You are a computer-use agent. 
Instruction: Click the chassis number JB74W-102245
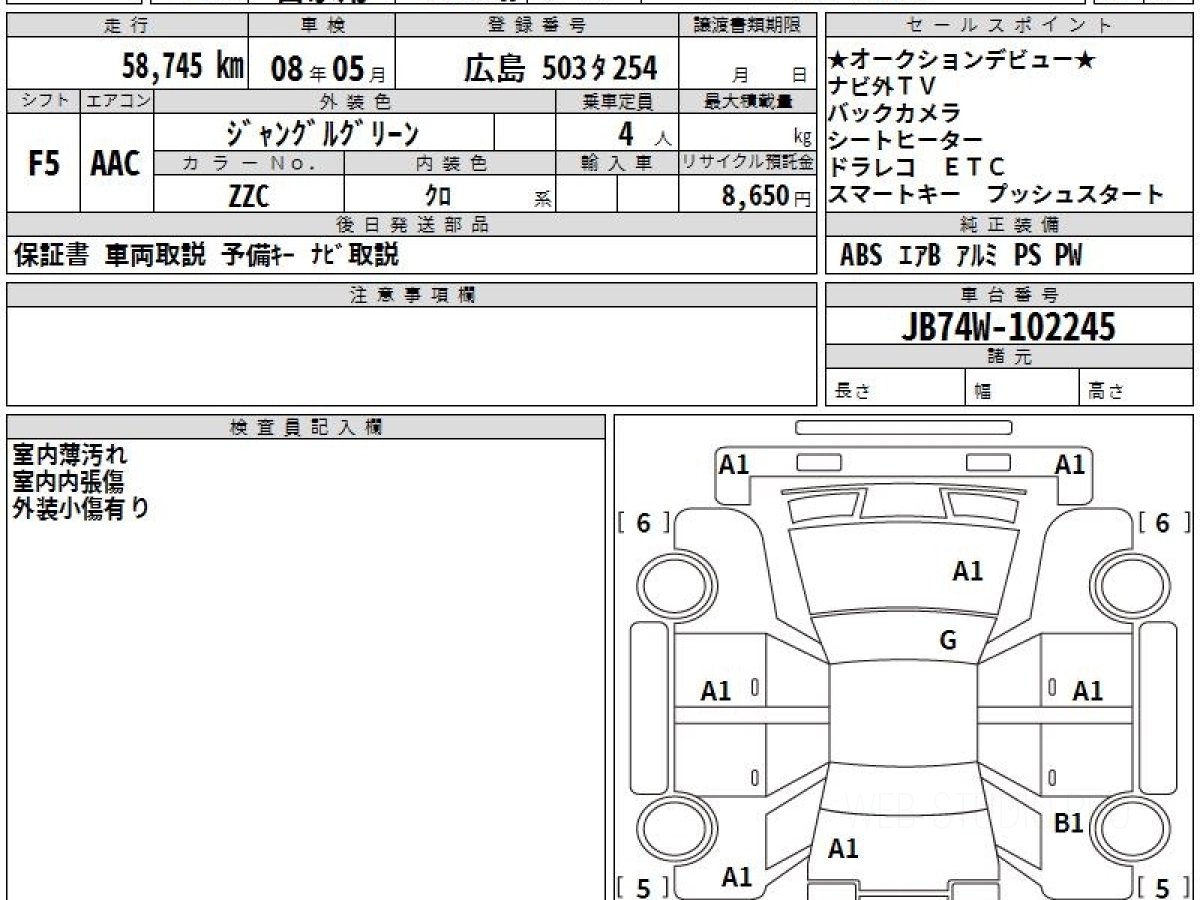click(x=1009, y=327)
